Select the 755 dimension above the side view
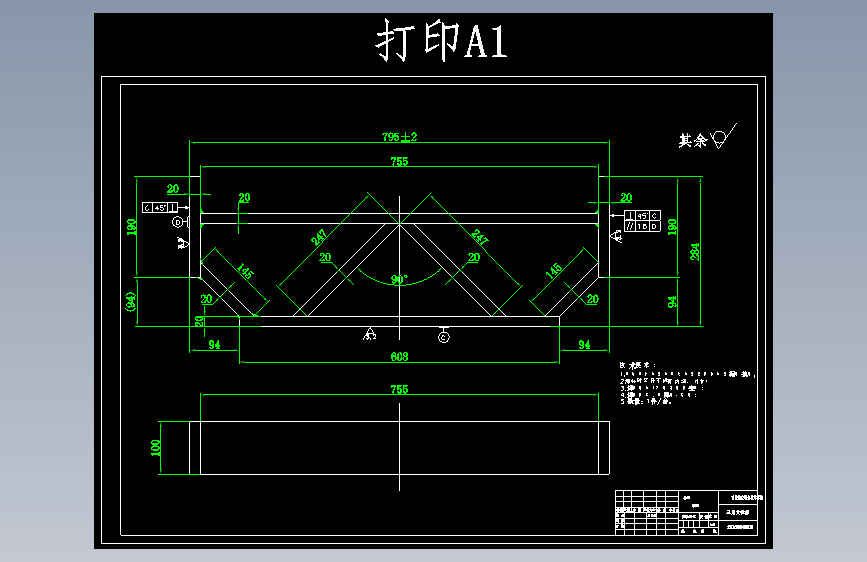 click(x=399, y=389)
